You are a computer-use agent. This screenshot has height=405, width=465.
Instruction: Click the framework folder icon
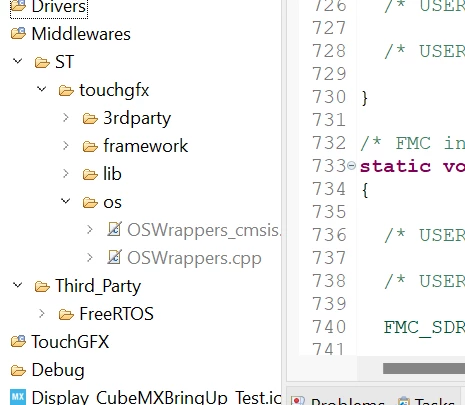(90, 146)
